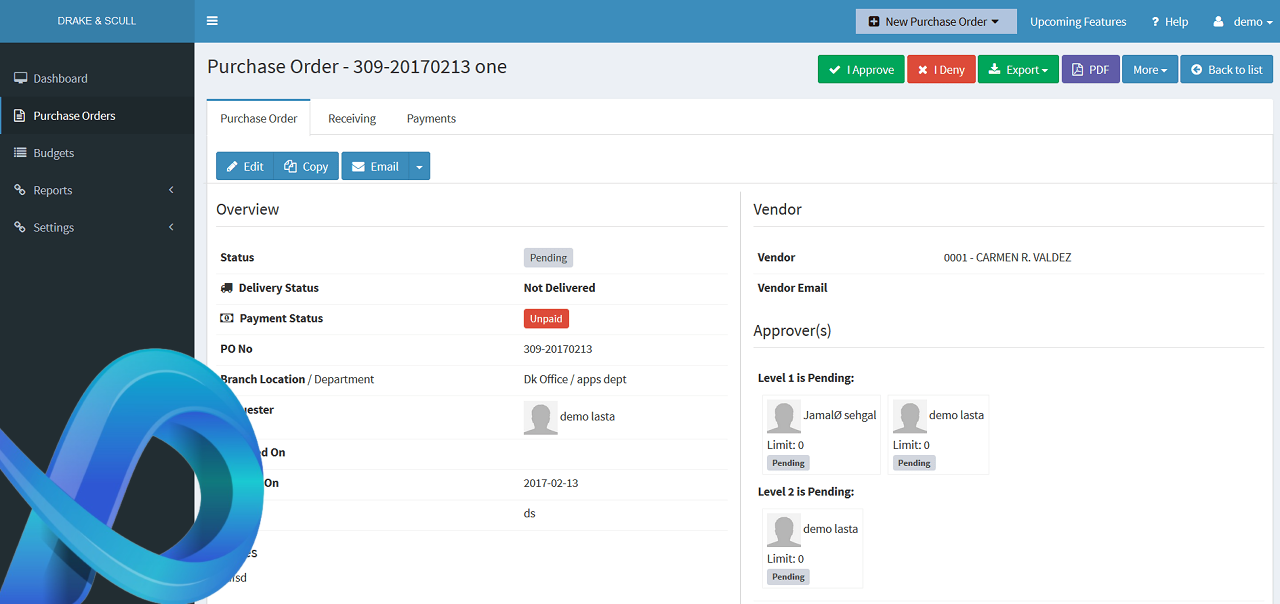Image resolution: width=1280 pixels, height=604 pixels.
Task: Open the New Purchase Order dropdown
Action: coord(936,21)
